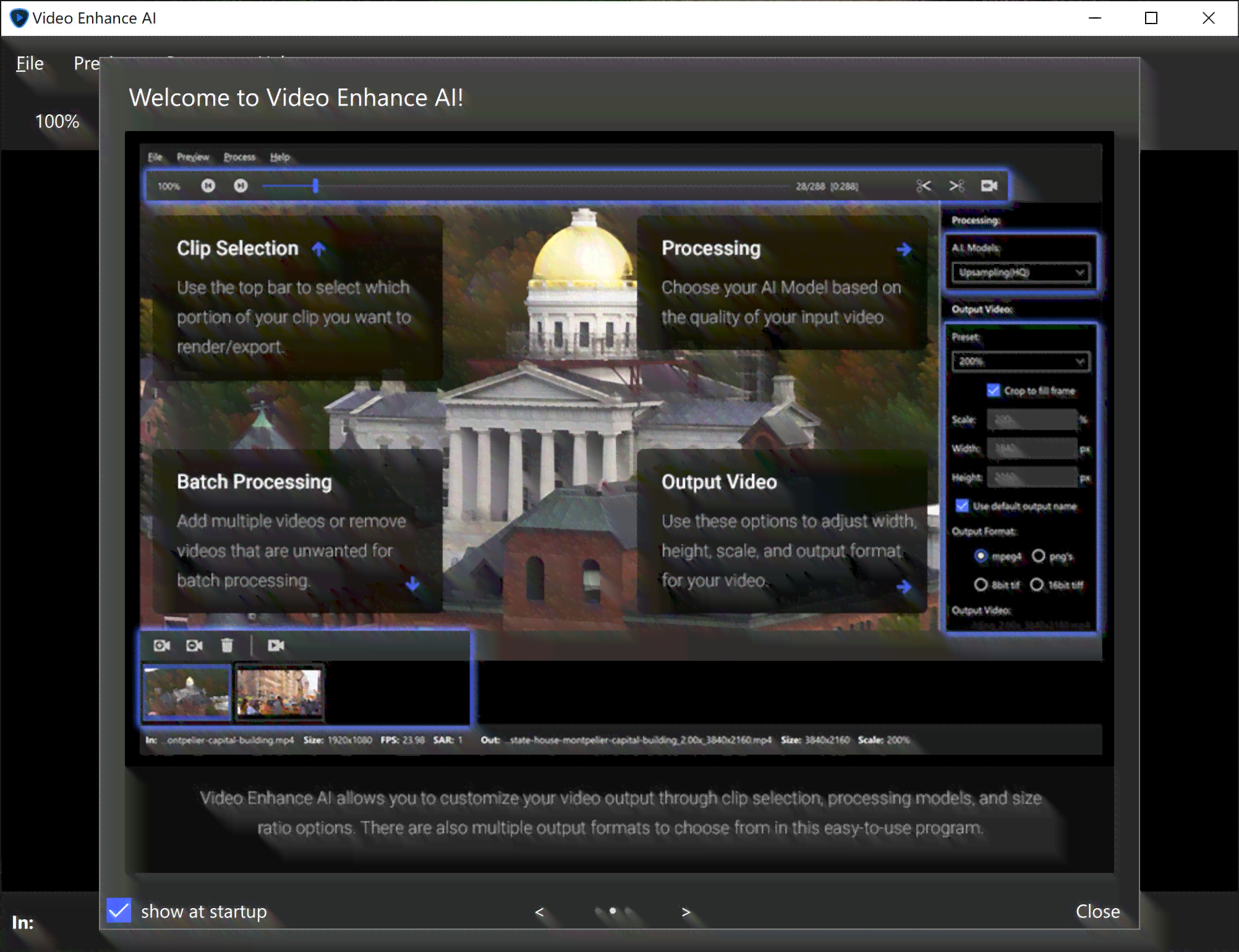This screenshot has height=952, width=1239.
Task: Click the trash delete icon above thumbnails
Action: pos(227,645)
